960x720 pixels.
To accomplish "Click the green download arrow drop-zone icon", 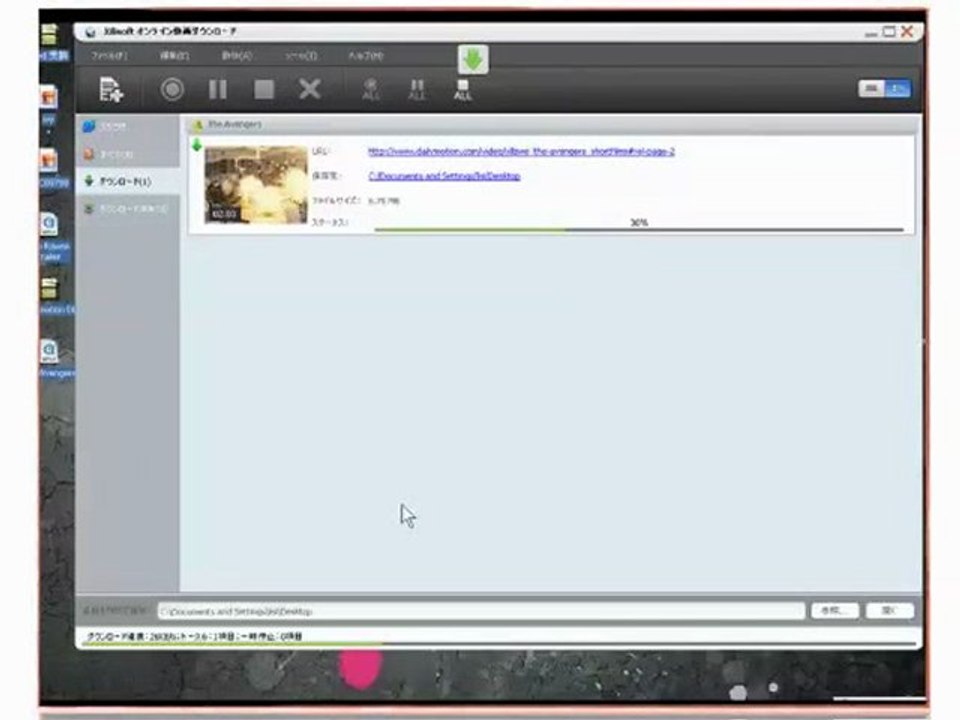I will click(473, 59).
